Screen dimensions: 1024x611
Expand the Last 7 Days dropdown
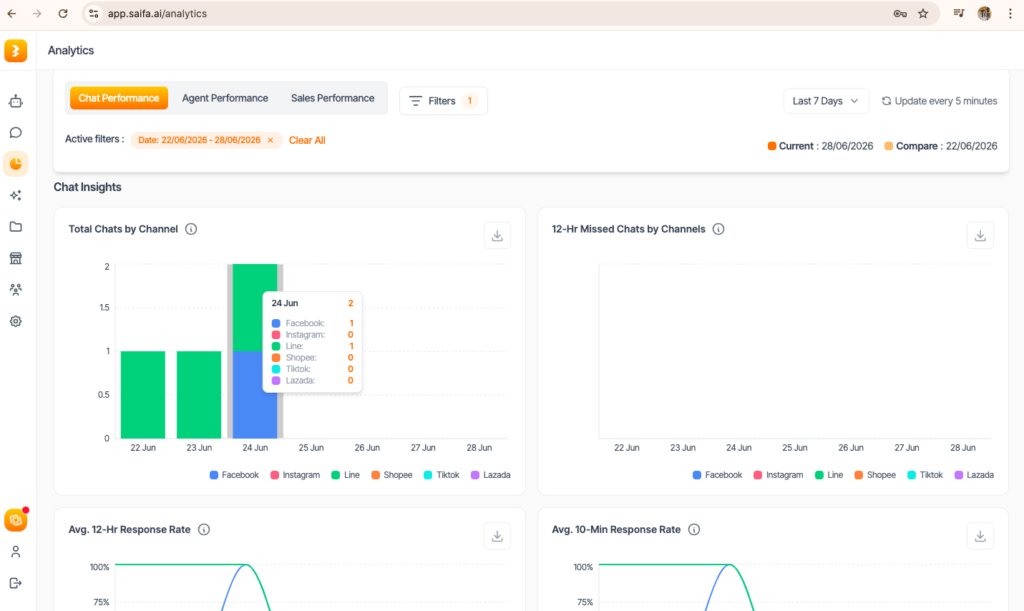coord(825,101)
